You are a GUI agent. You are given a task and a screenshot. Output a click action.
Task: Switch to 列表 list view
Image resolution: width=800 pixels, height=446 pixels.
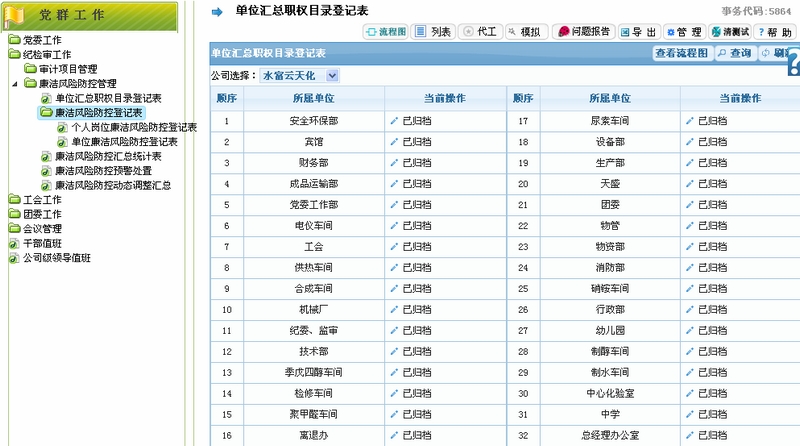click(x=433, y=32)
